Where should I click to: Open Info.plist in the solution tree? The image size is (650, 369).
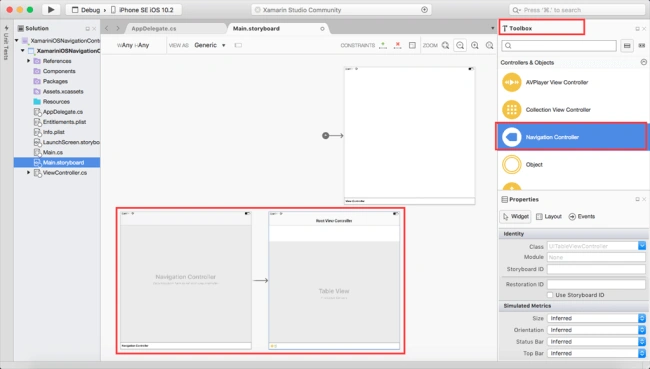[x=53, y=132]
